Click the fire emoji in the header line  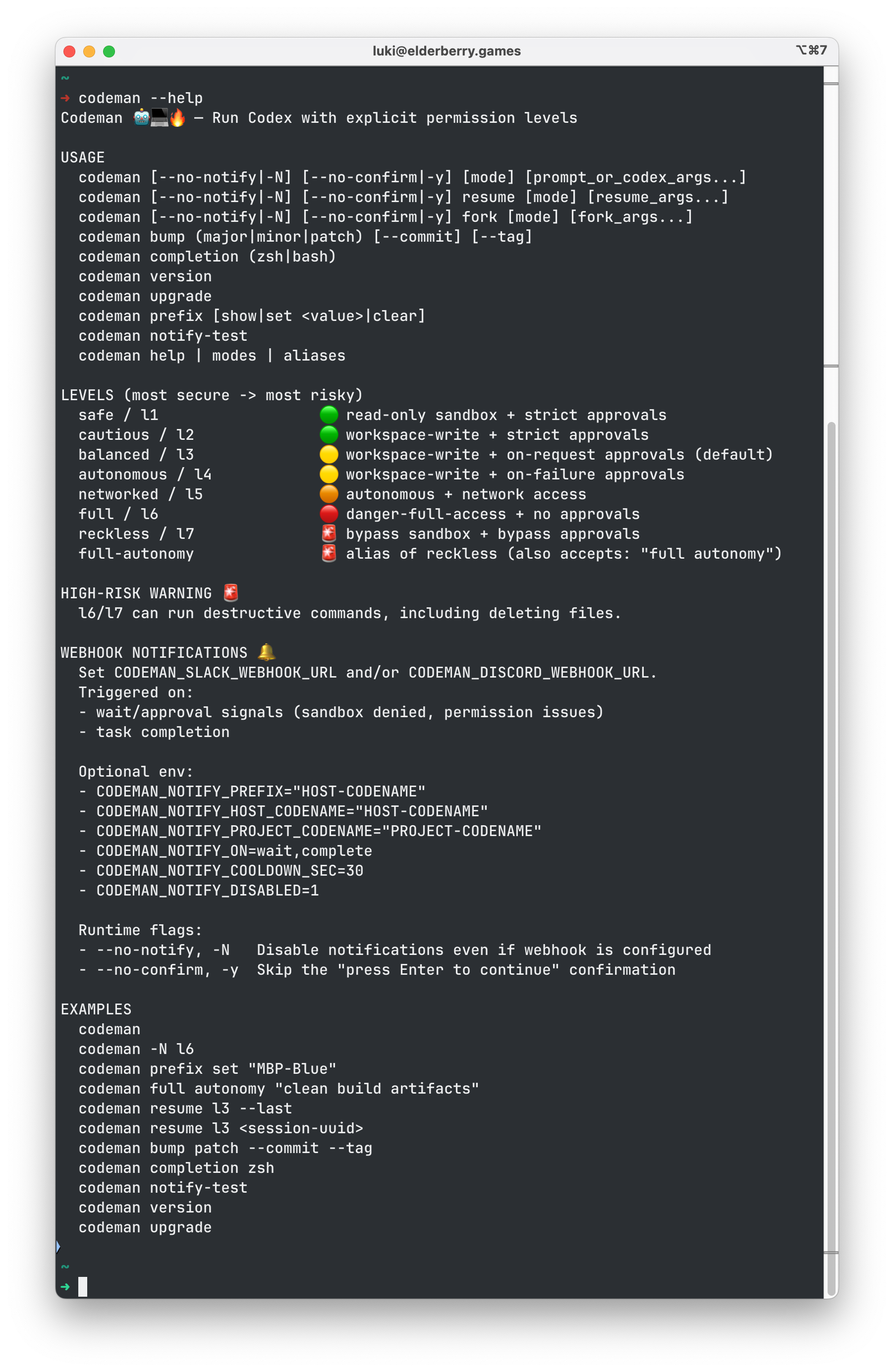(x=177, y=117)
